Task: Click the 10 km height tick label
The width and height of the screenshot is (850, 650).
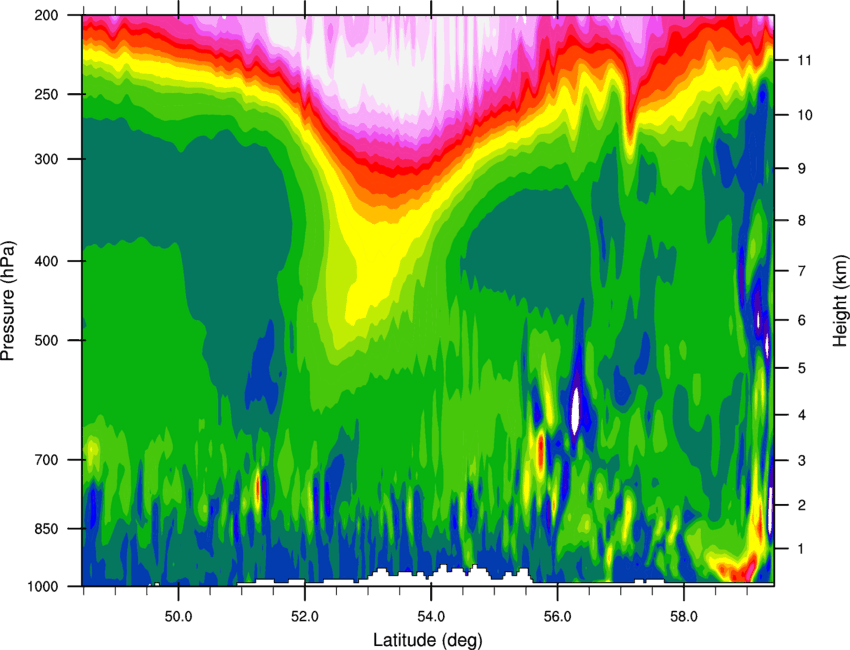Action: pos(805,115)
